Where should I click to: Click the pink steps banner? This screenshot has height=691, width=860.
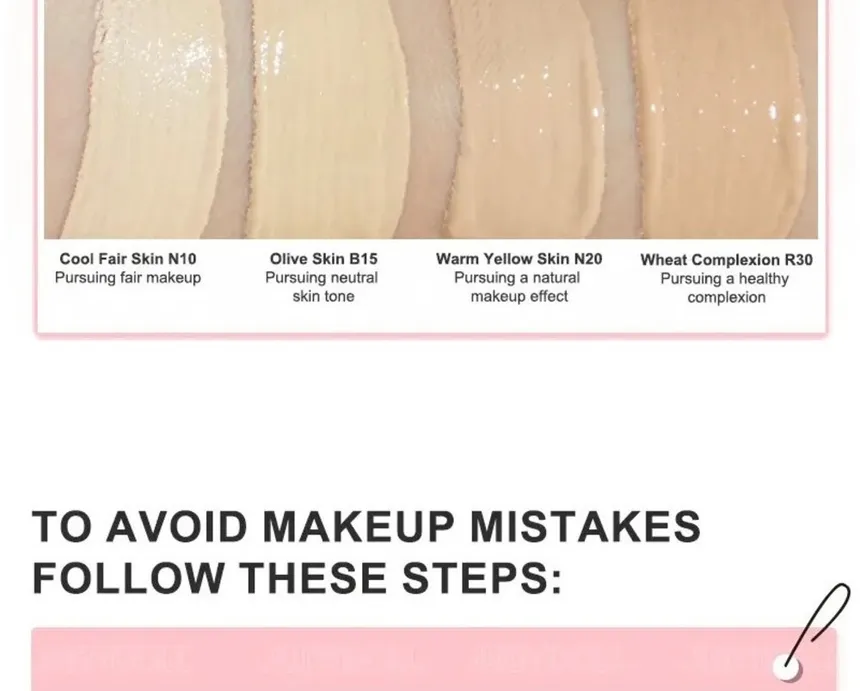point(433,660)
